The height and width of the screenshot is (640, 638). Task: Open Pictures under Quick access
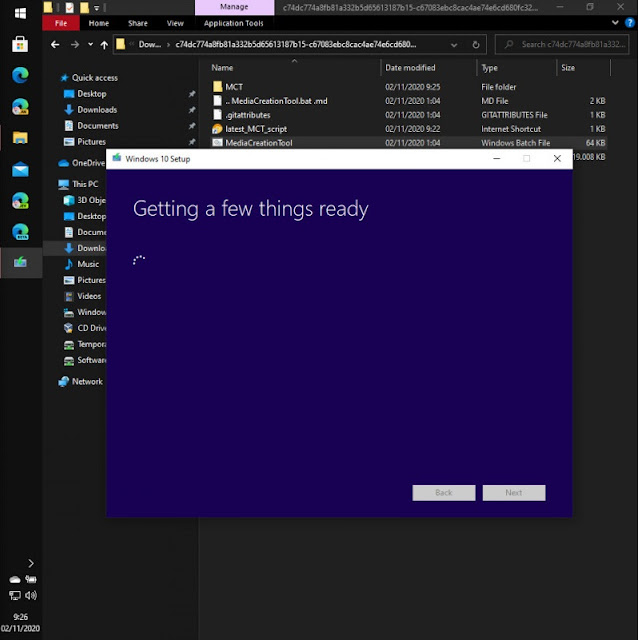pos(91,142)
